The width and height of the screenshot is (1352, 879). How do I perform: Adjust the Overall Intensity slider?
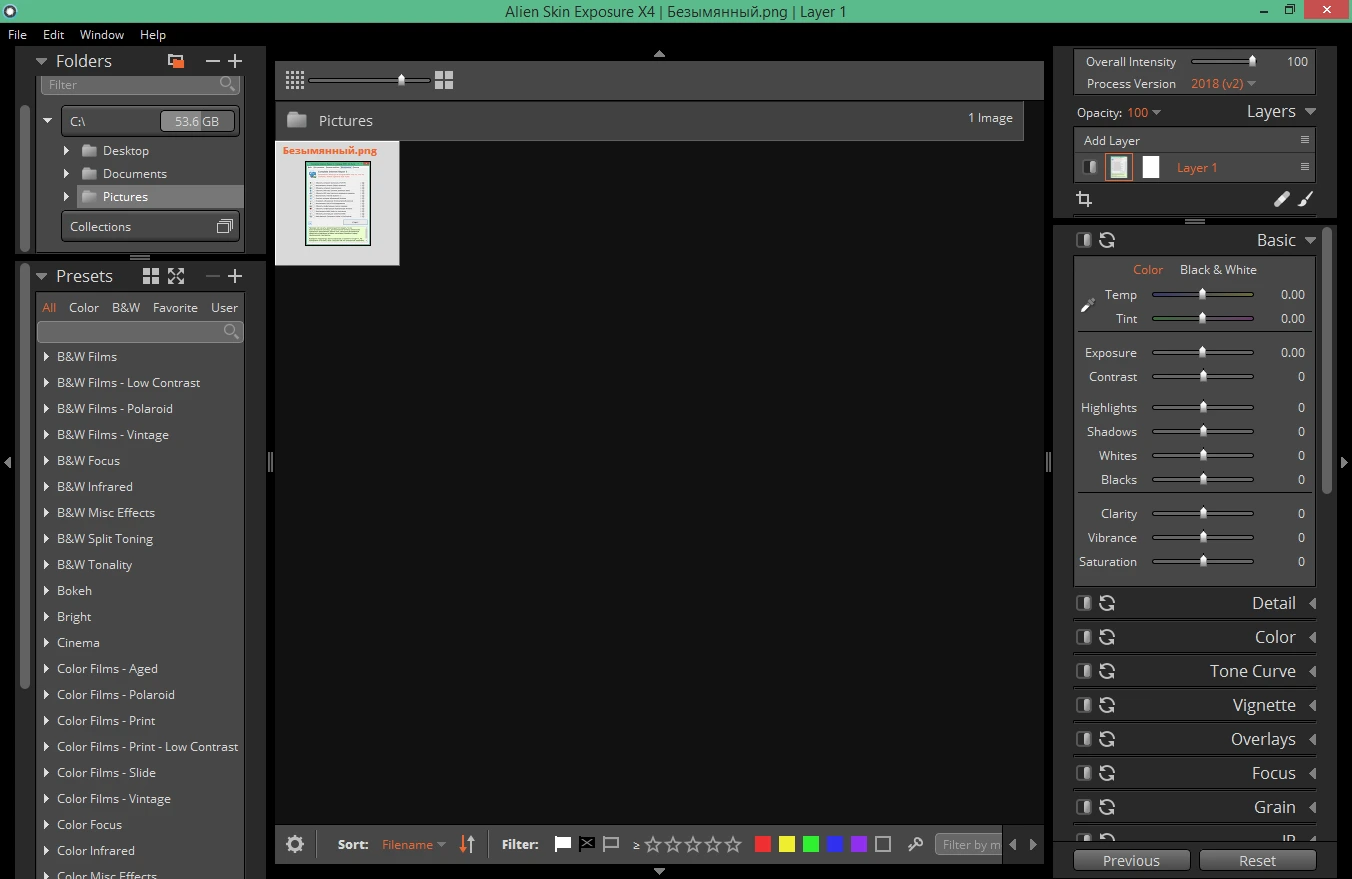(x=1224, y=61)
